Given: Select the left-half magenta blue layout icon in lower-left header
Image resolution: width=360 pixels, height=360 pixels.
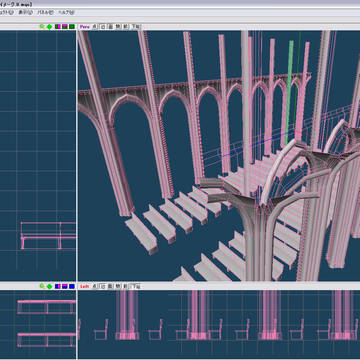Looking at the screenshot, I should pyautogui.click(x=58, y=286).
